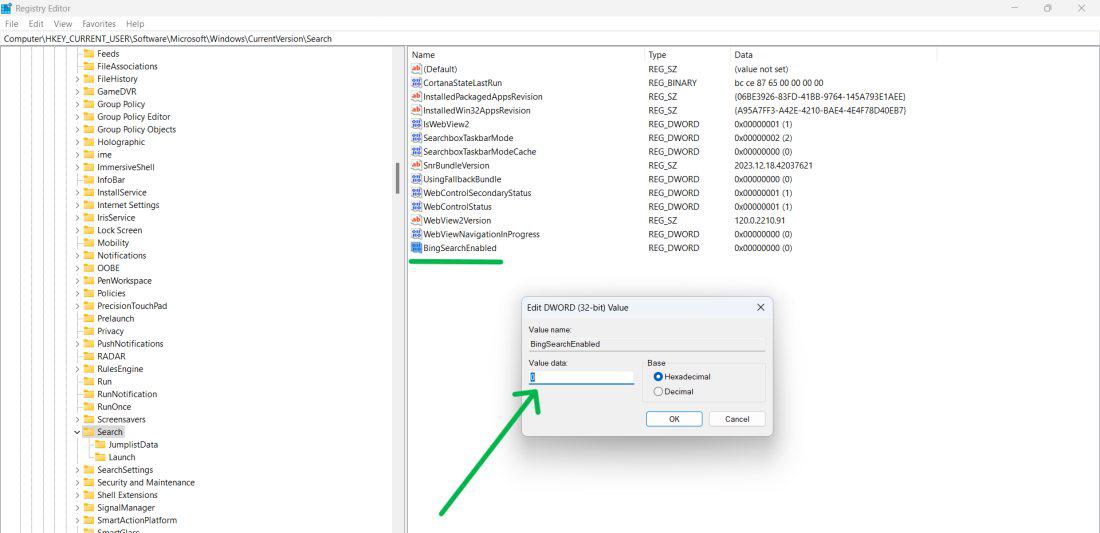The width and height of the screenshot is (1100, 533).
Task: Select the Screensavers tree key
Action: pos(121,419)
